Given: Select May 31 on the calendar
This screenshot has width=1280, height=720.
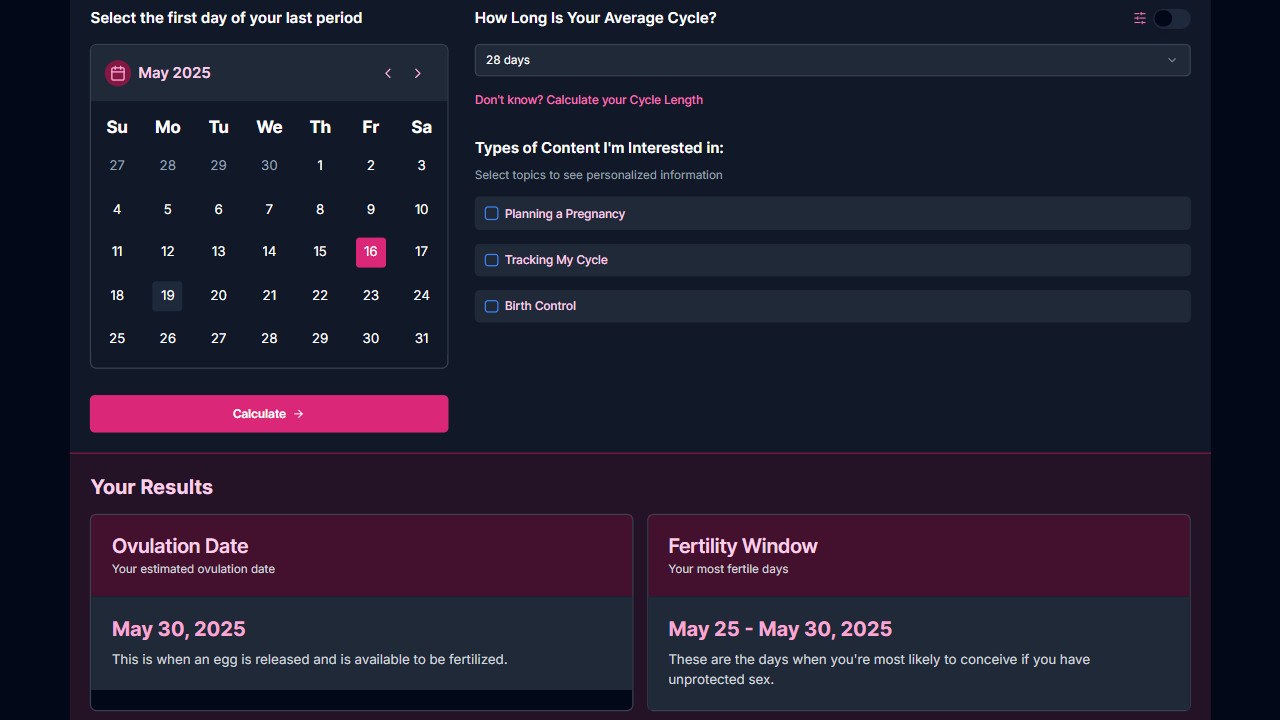Looking at the screenshot, I should coord(421,338).
